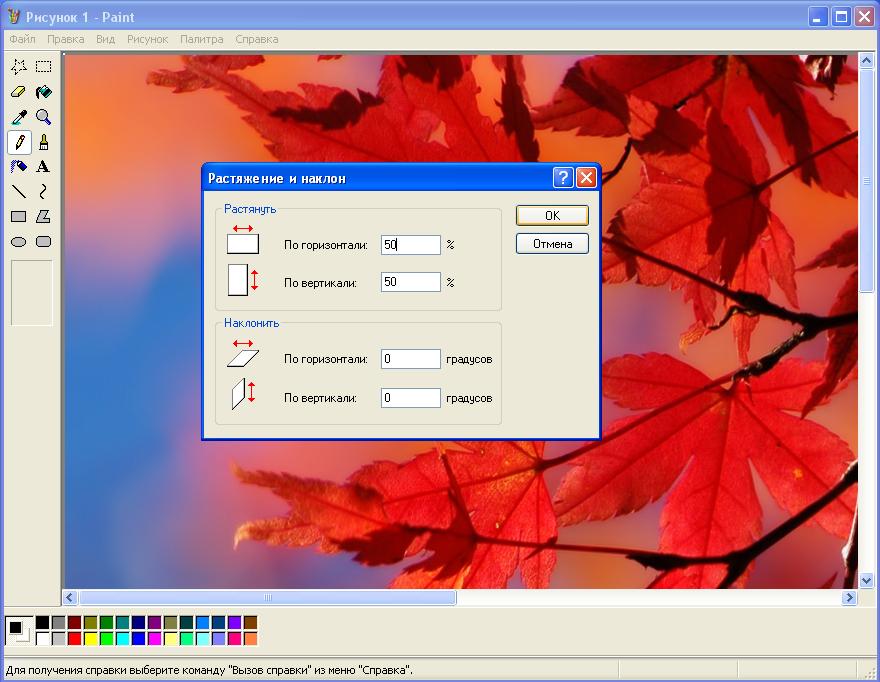The image size is (880, 682).
Task: Select the Airbrush spray tool
Action: [18, 167]
